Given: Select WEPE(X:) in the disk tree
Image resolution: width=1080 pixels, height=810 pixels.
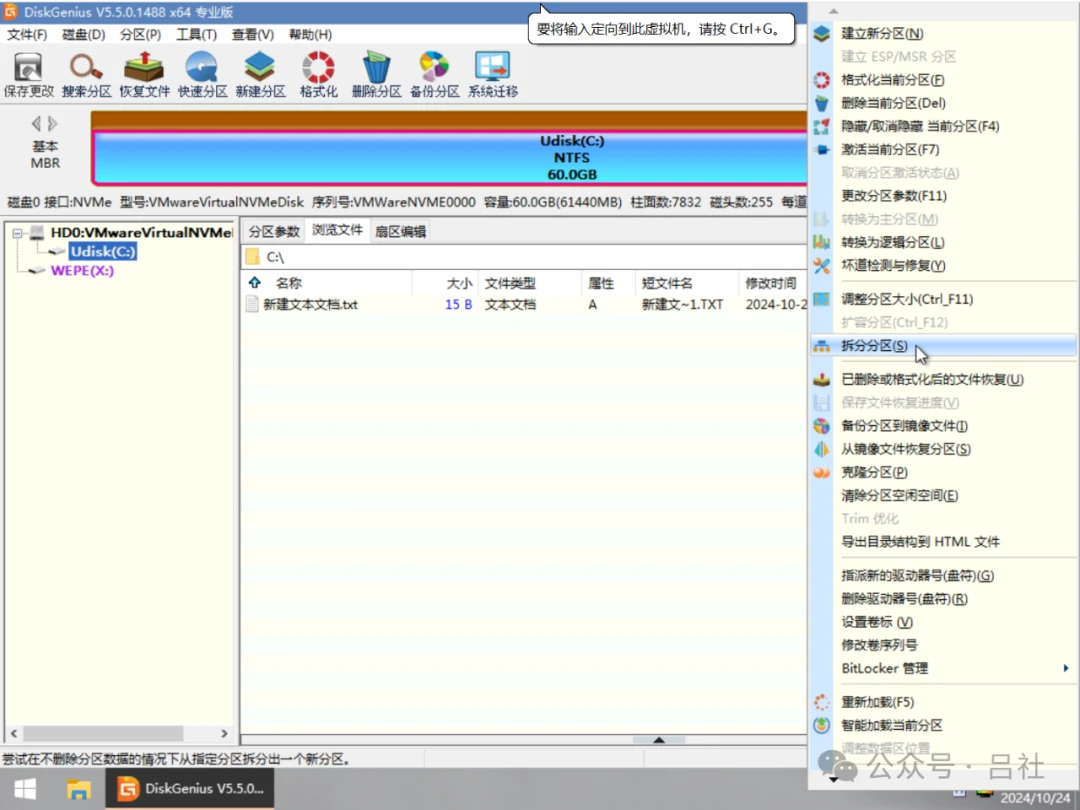Looking at the screenshot, I should pyautogui.click(x=82, y=271).
